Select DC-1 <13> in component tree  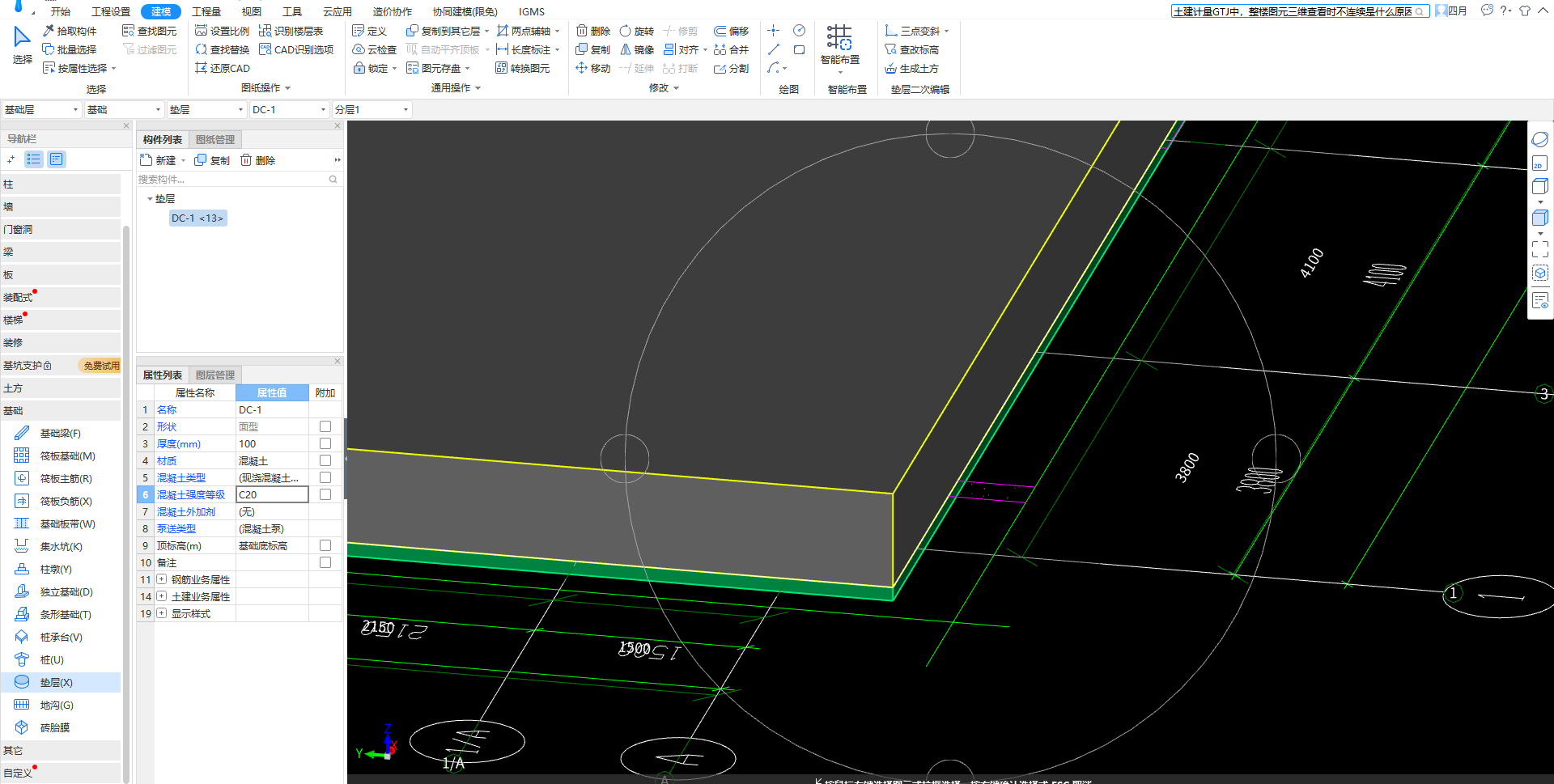pyautogui.click(x=197, y=218)
